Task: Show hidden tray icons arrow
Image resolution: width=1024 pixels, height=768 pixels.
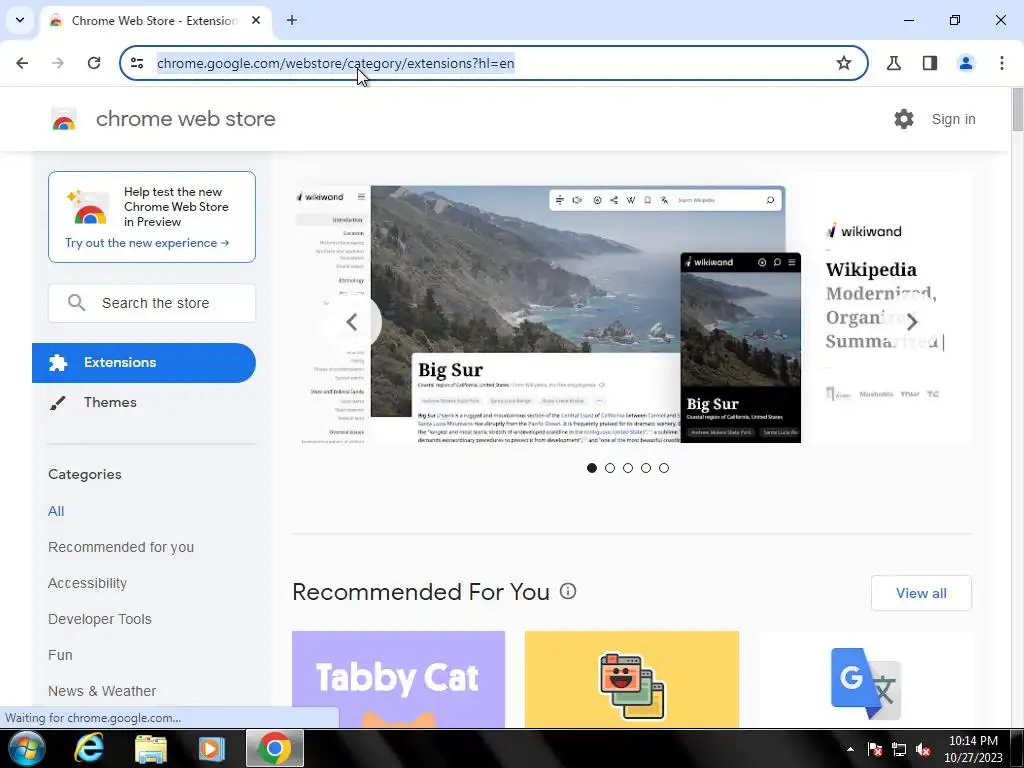Action: [850, 749]
